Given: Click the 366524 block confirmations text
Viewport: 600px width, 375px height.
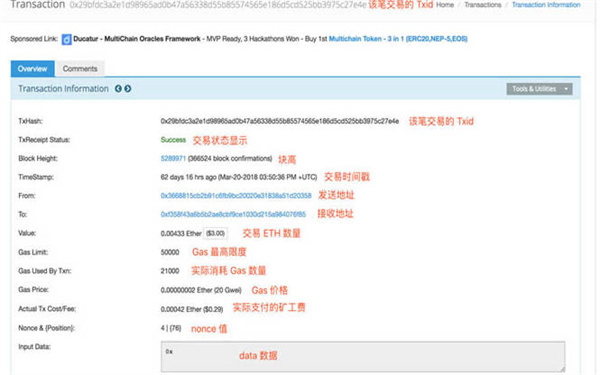Looking at the screenshot, I should (x=230, y=158).
